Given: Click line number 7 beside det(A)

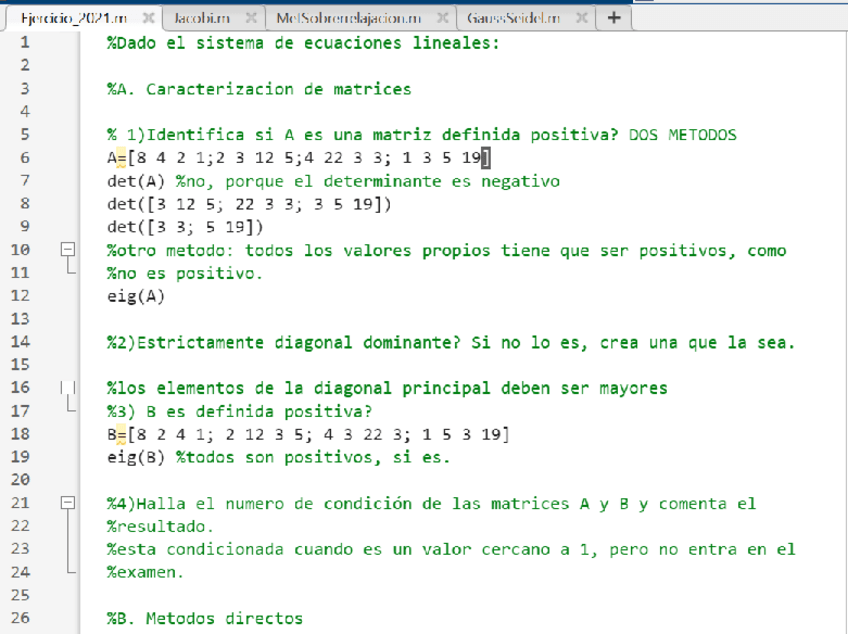Looking at the screenshot, I should point(24,181).
